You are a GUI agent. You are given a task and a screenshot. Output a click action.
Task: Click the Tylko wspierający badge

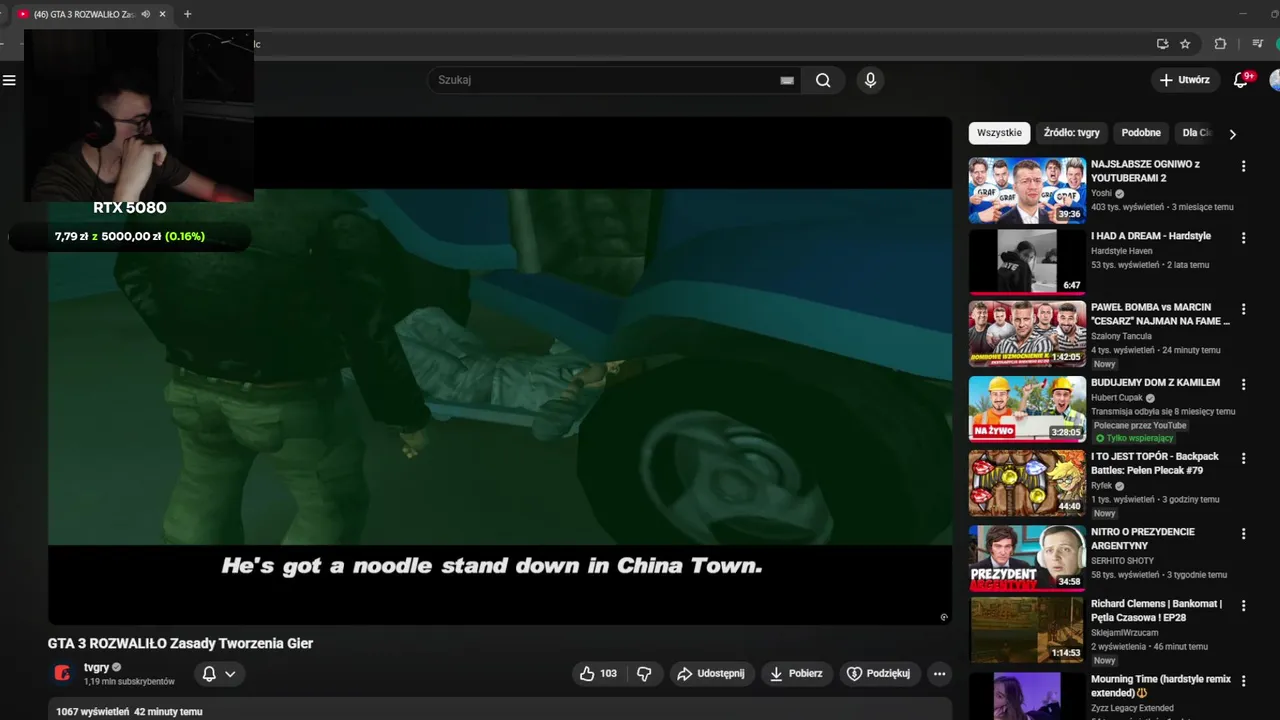pos(1134,438)
